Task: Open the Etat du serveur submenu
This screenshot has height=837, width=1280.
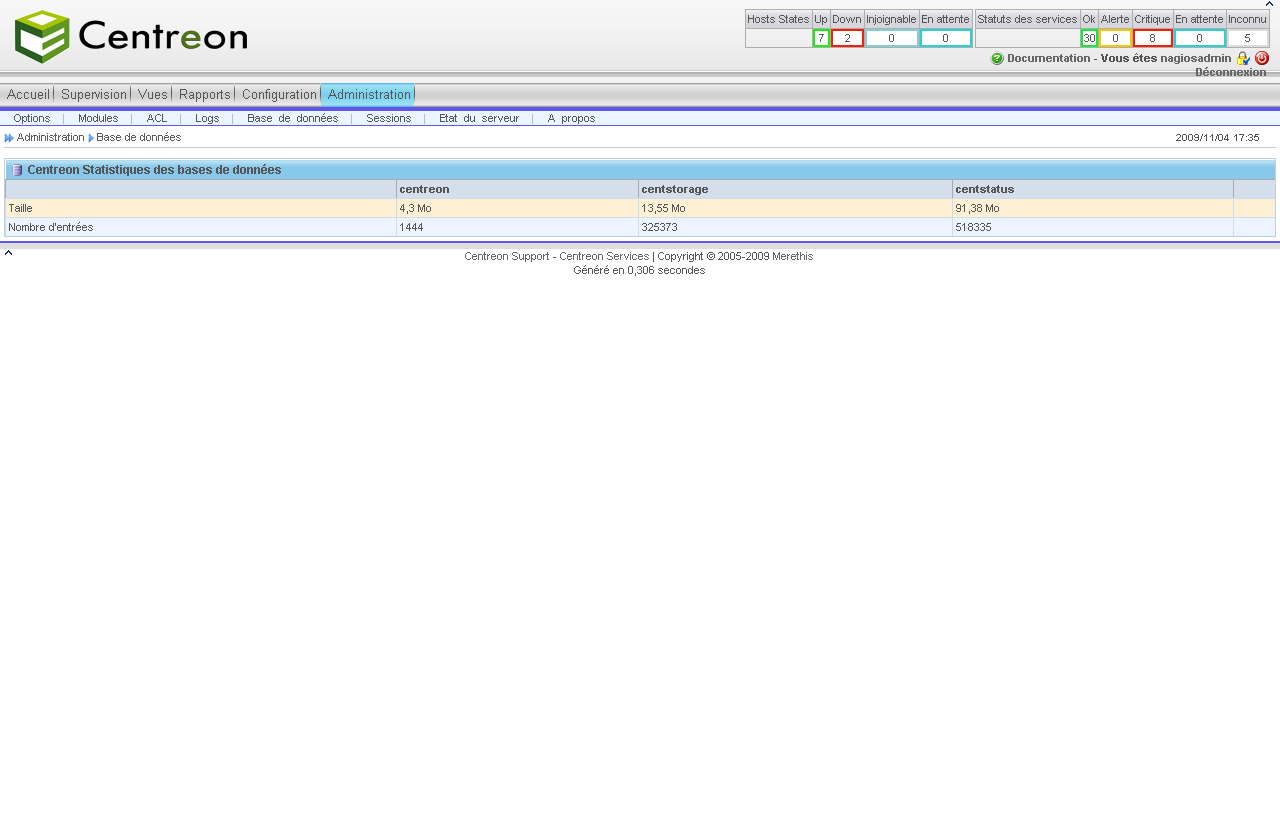Action: (479, 118)
